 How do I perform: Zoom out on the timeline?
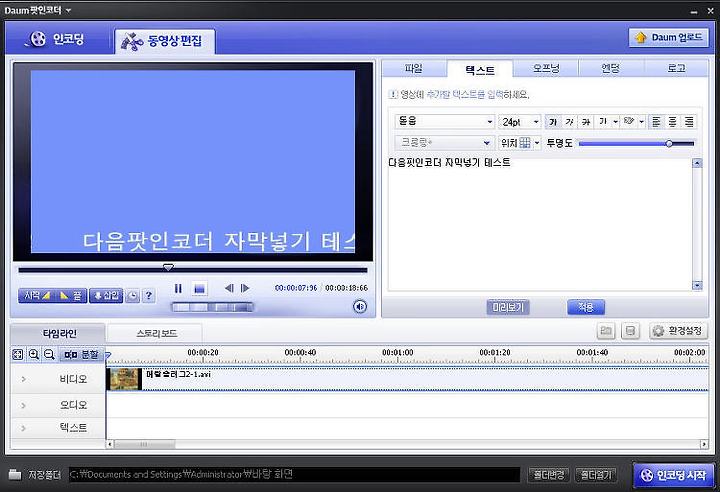pyautogui.click(x=49, y=354)
